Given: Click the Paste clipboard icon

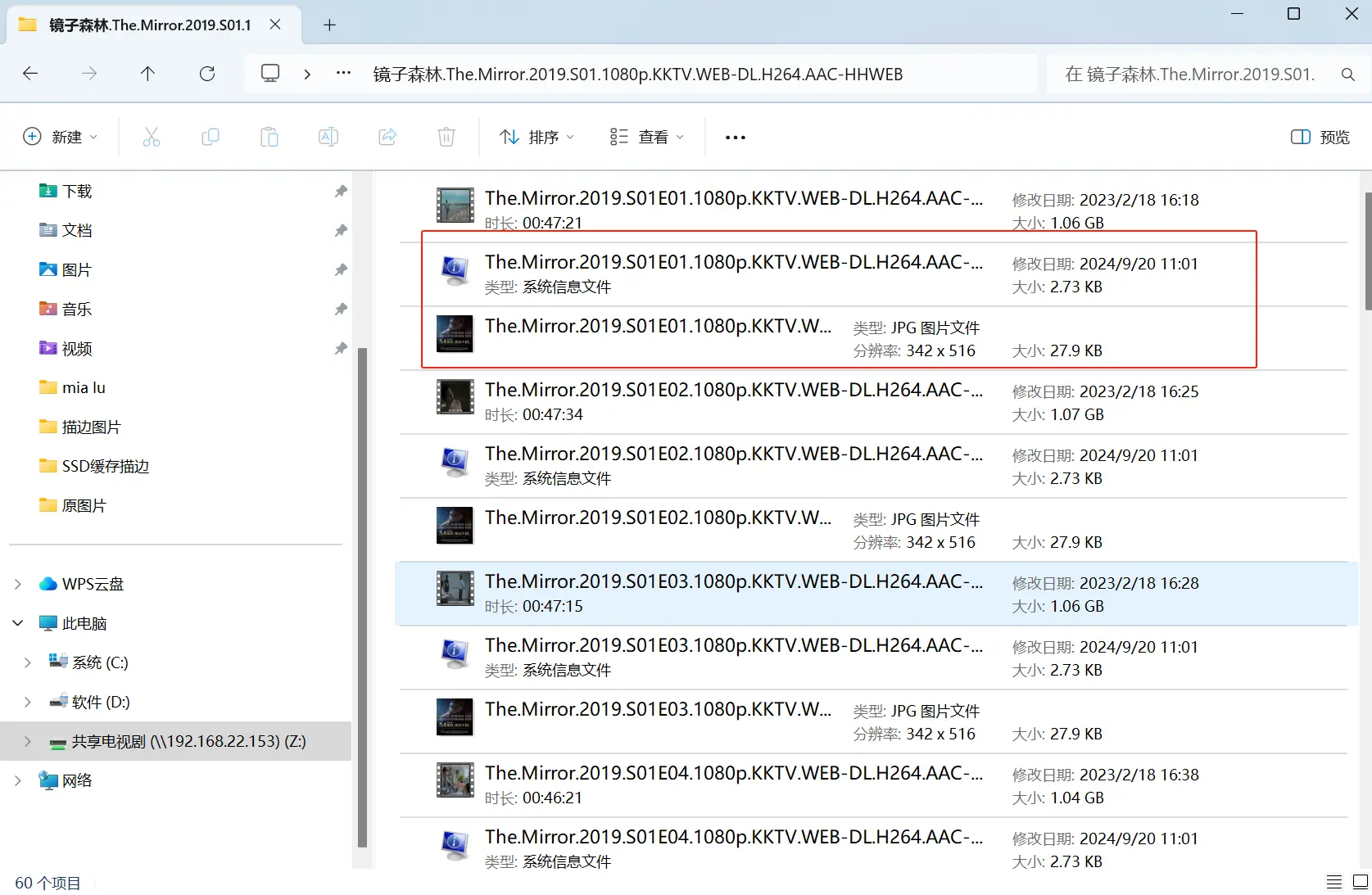Looking at the screenshot, I should pos(269,137).
